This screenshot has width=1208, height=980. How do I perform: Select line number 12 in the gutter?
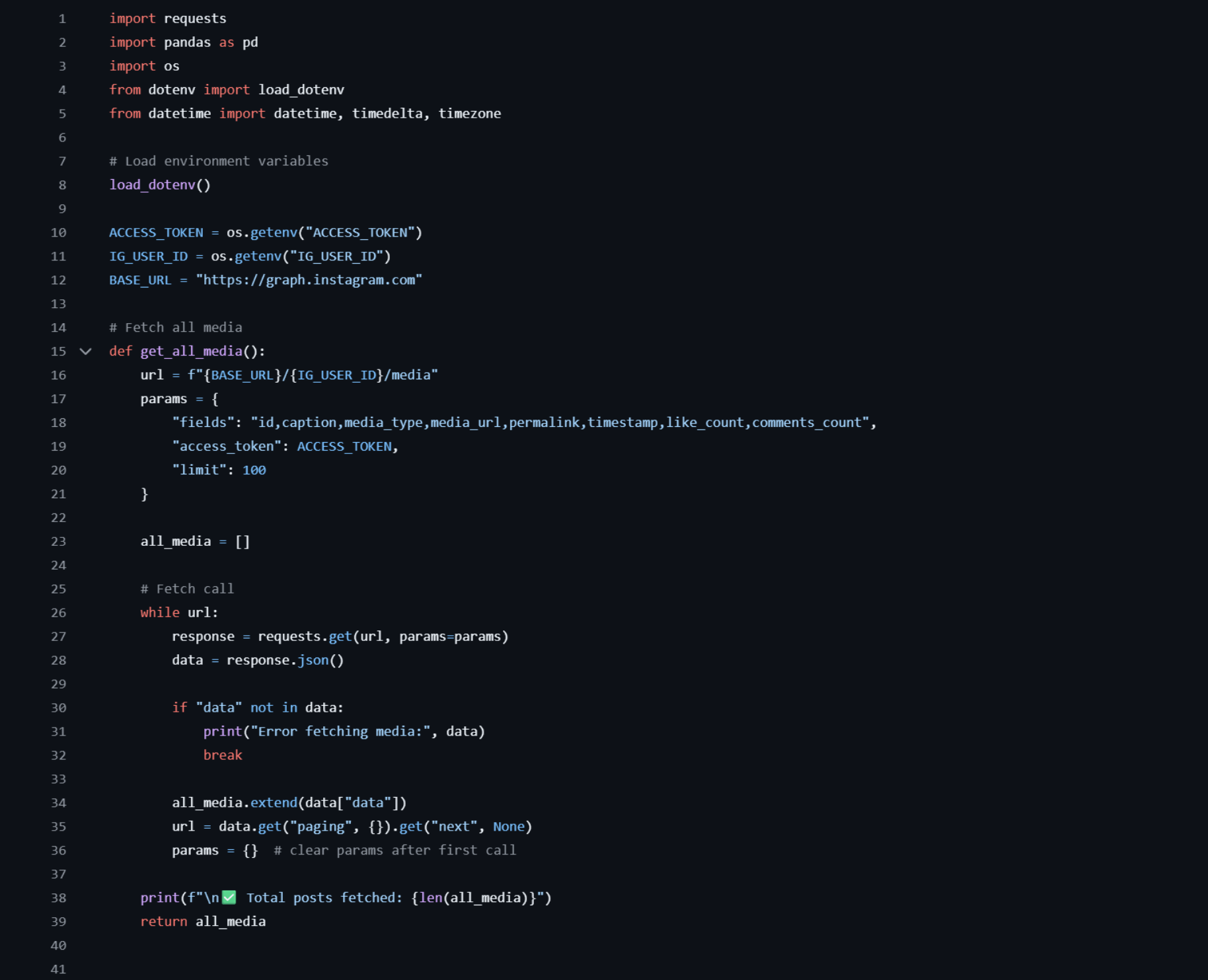(x=59, y=280)
